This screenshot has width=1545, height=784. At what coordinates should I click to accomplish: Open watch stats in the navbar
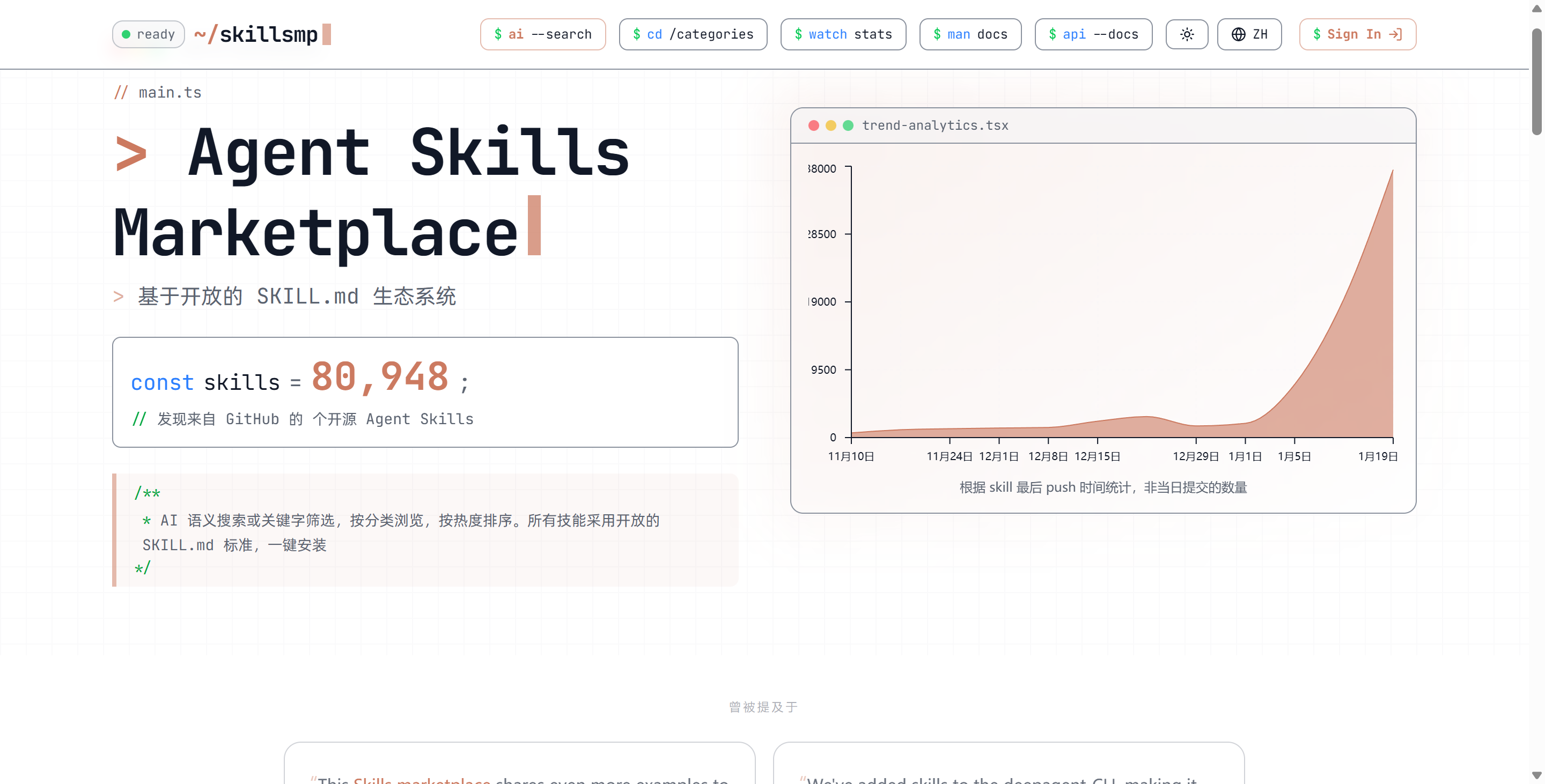[843, 34]
